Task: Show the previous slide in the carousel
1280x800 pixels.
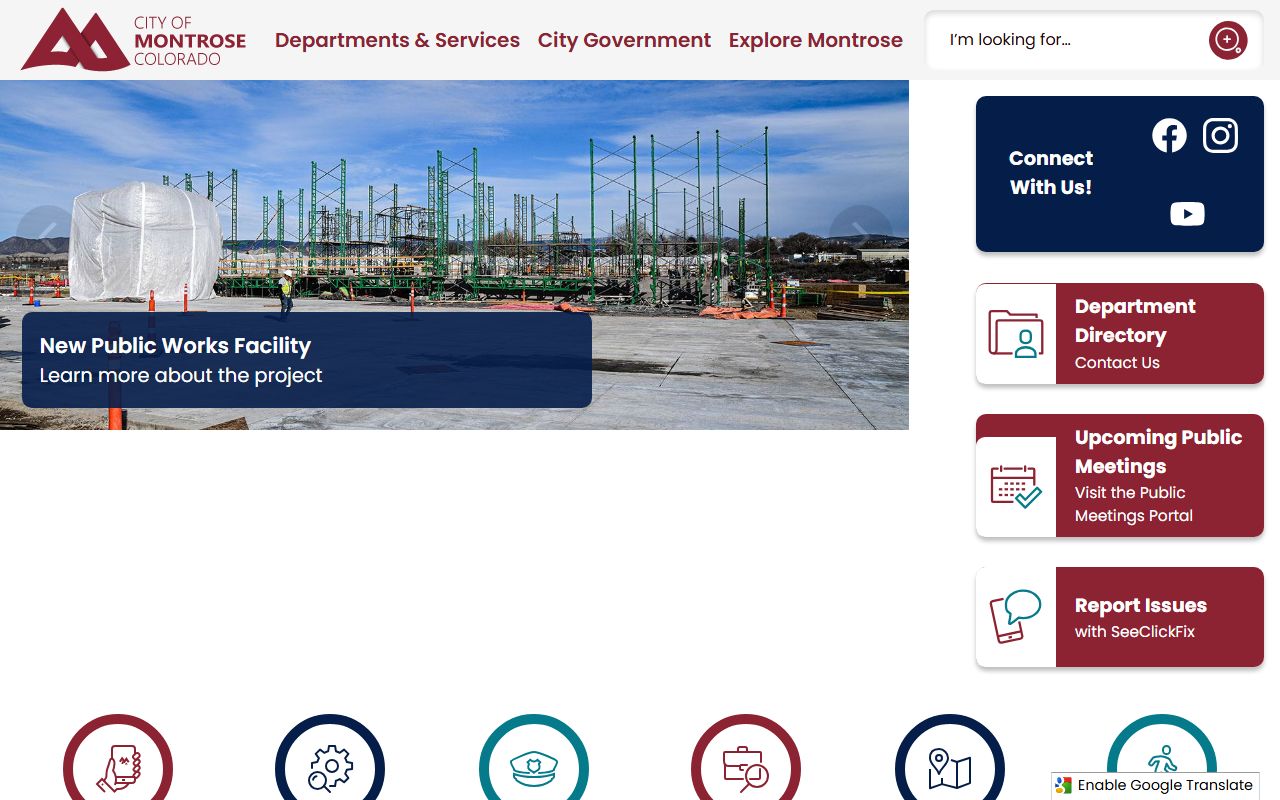Action: pos(46,236)
